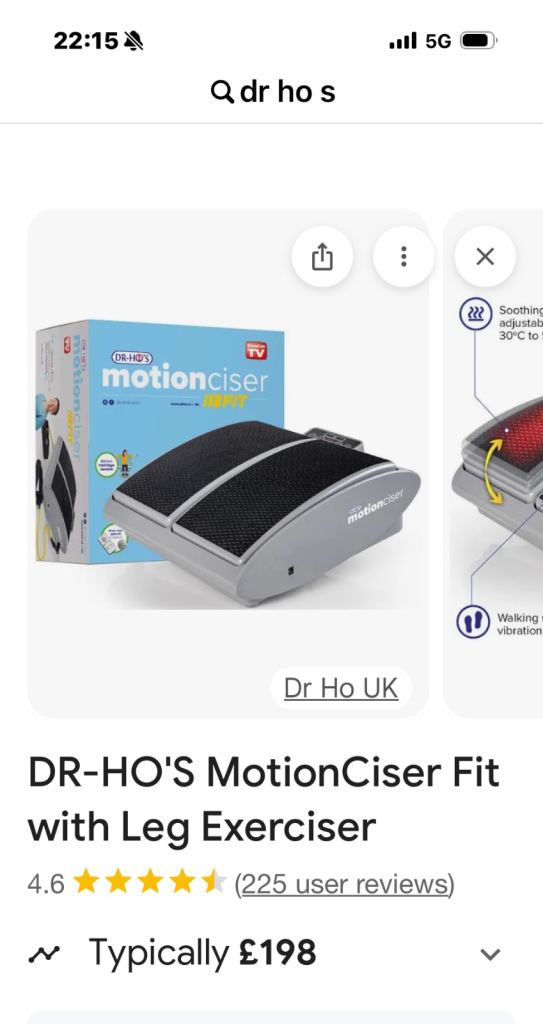The image size is (543, 1024).
Task: Close the product panel with X
Action: pos(485,257)
